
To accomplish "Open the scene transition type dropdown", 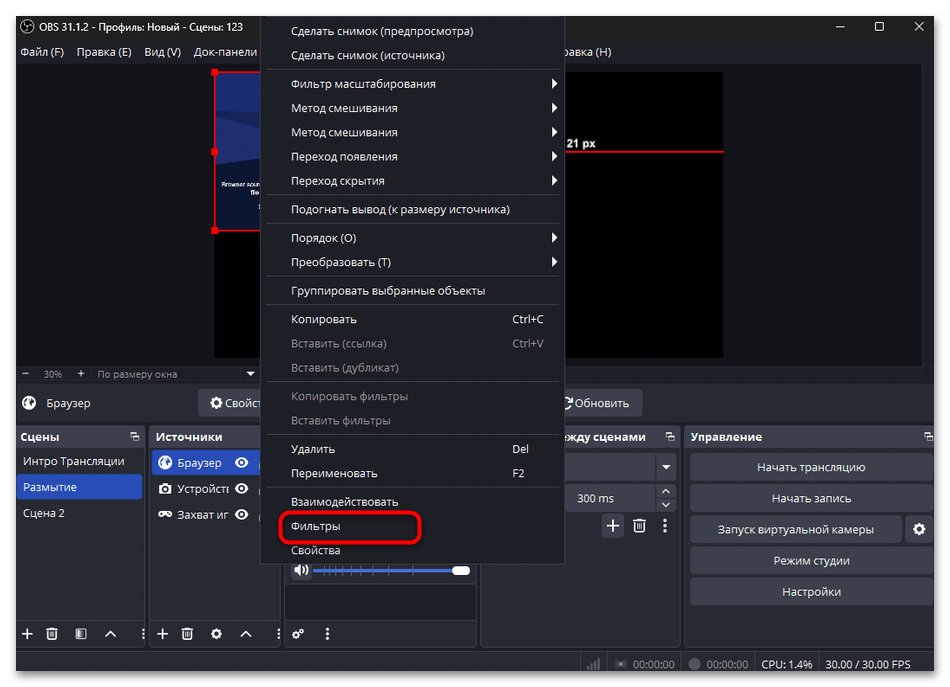I will pyautogui.click(x=666, y=467).
